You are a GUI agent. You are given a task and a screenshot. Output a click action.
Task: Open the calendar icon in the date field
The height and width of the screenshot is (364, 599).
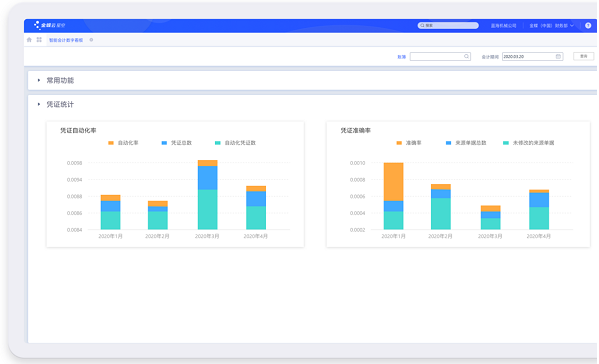[x=558, y=57]
